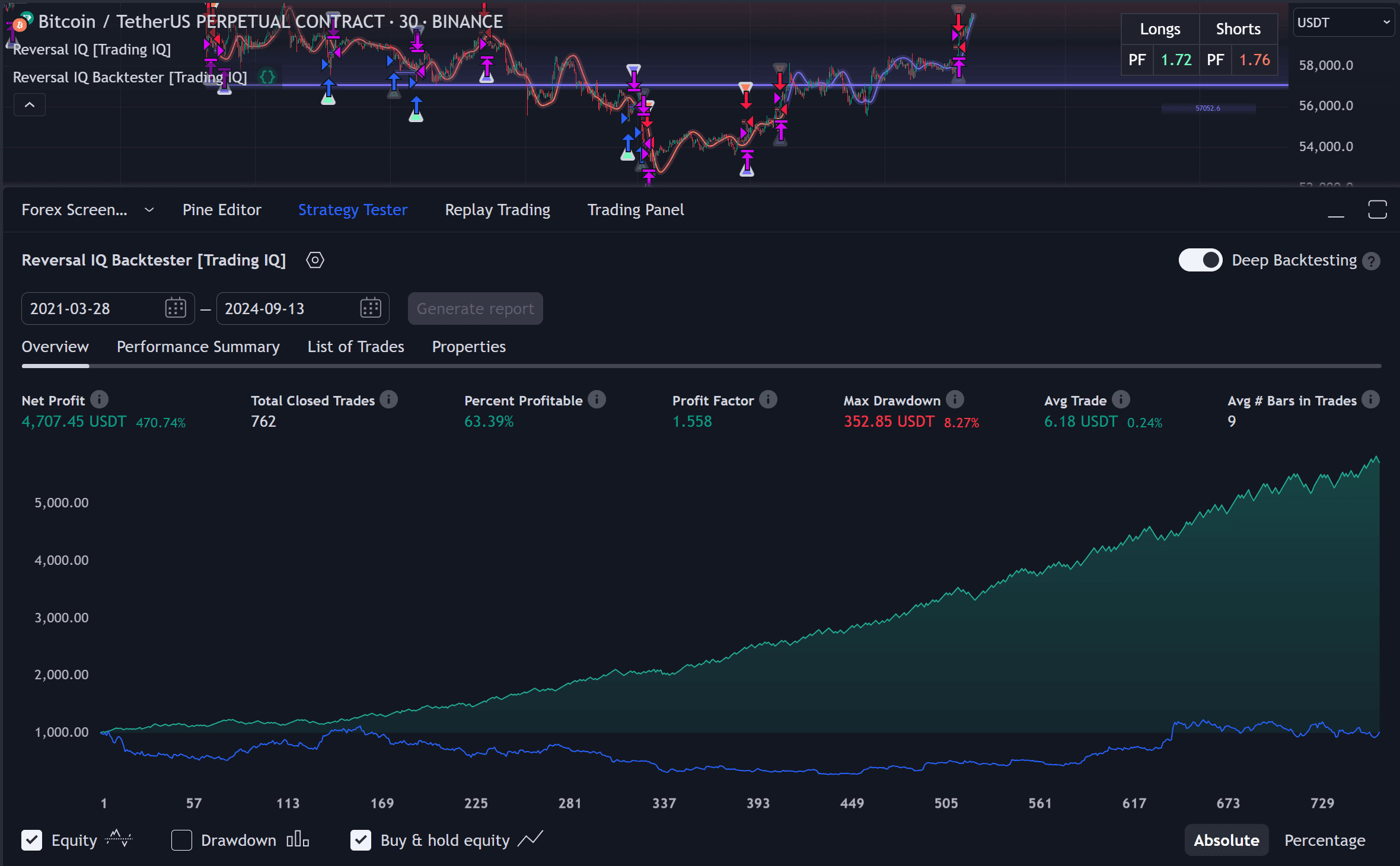Click Pine source code braces icon

[268, 77]
